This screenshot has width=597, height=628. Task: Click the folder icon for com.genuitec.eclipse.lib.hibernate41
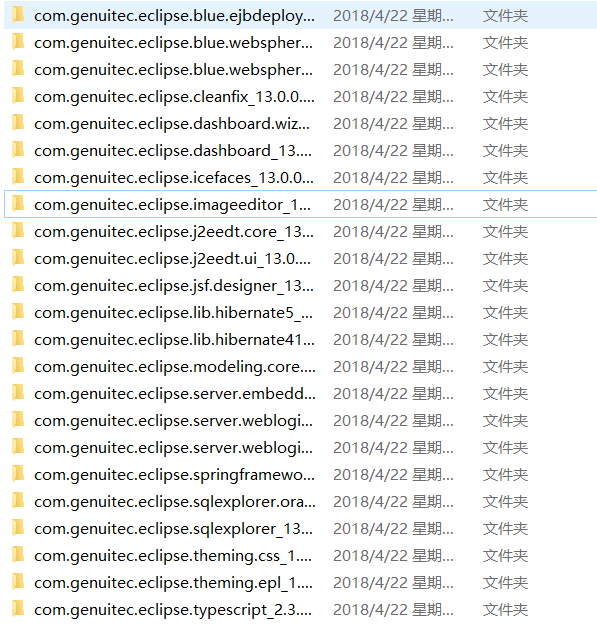pyautogui.click(x=18, y=339)
